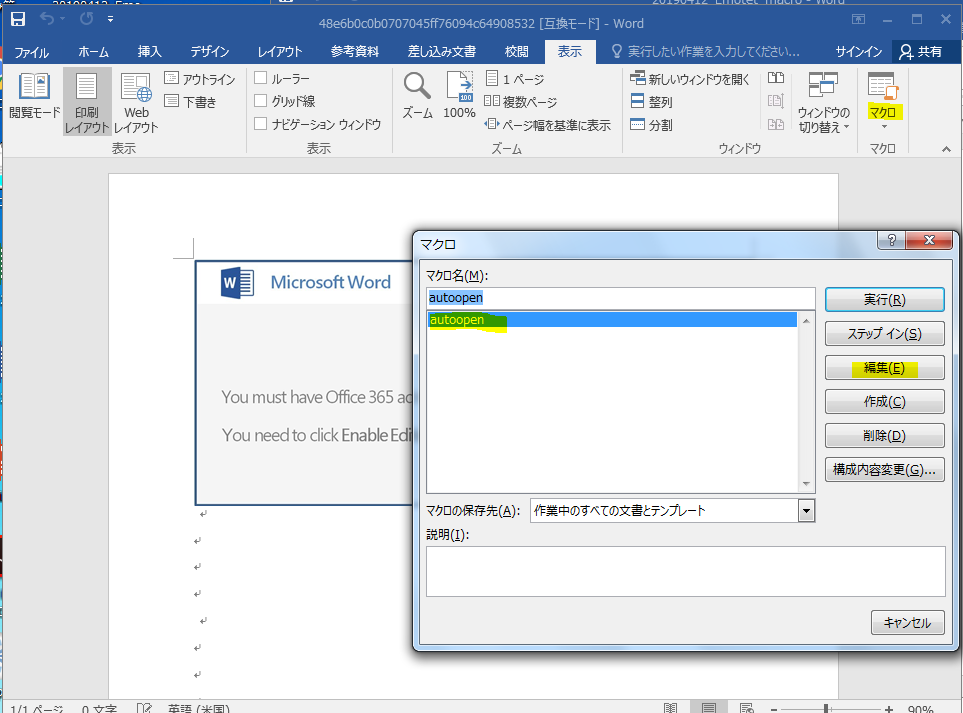963x713 pixels.
Task: Click the synchronous scrolling icon
Action: (x=776, y=101)
